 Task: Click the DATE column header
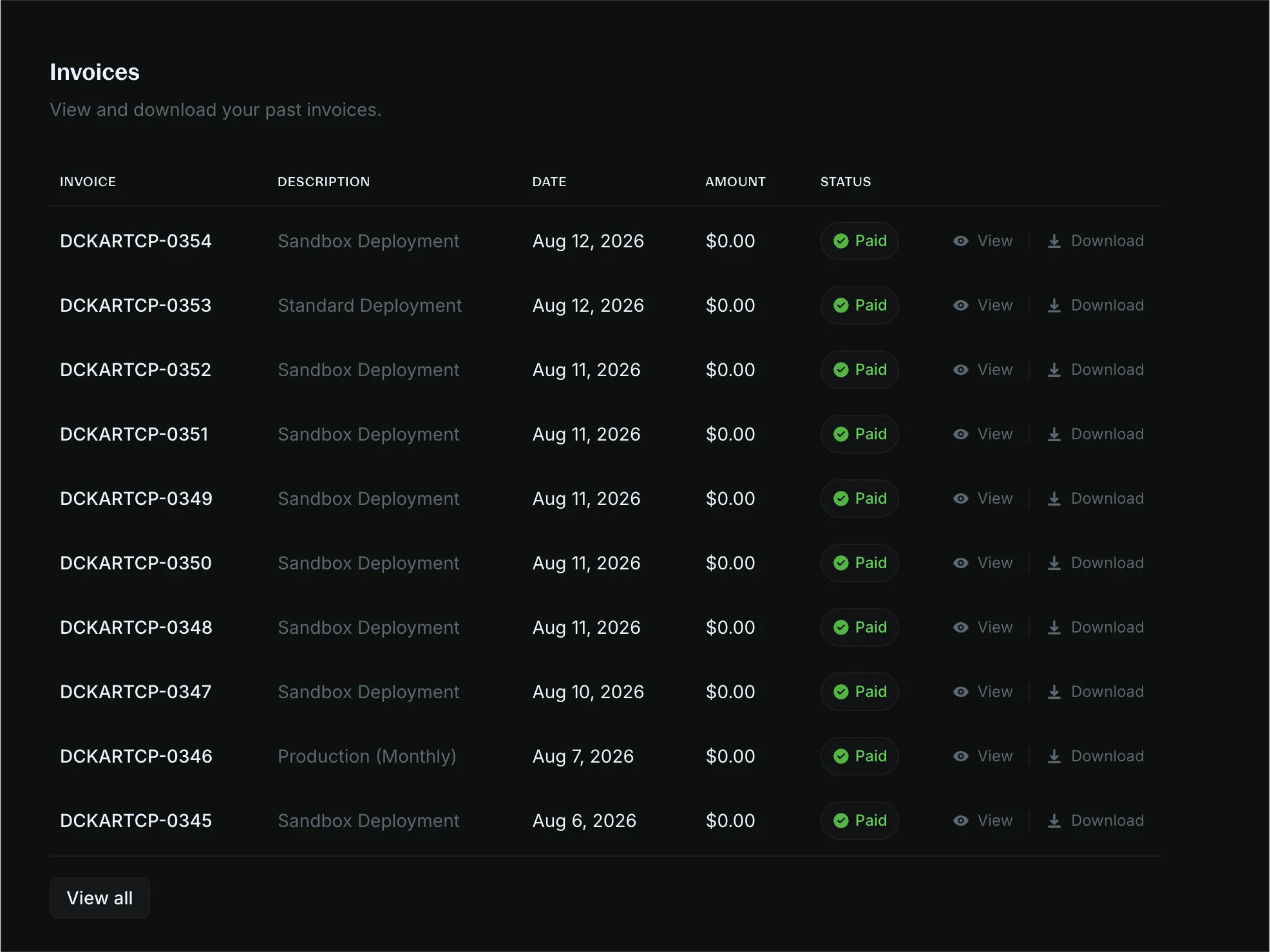pyautogui.click(x=549, y=182)
